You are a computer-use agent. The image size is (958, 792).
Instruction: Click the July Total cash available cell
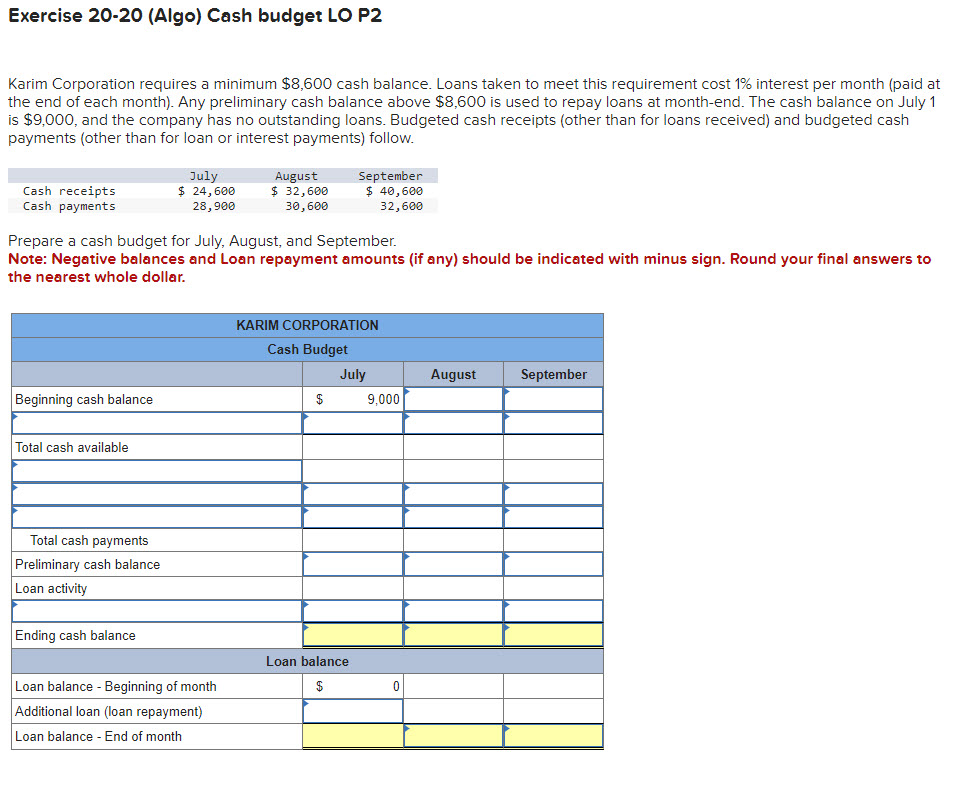(x=352, y=446)
